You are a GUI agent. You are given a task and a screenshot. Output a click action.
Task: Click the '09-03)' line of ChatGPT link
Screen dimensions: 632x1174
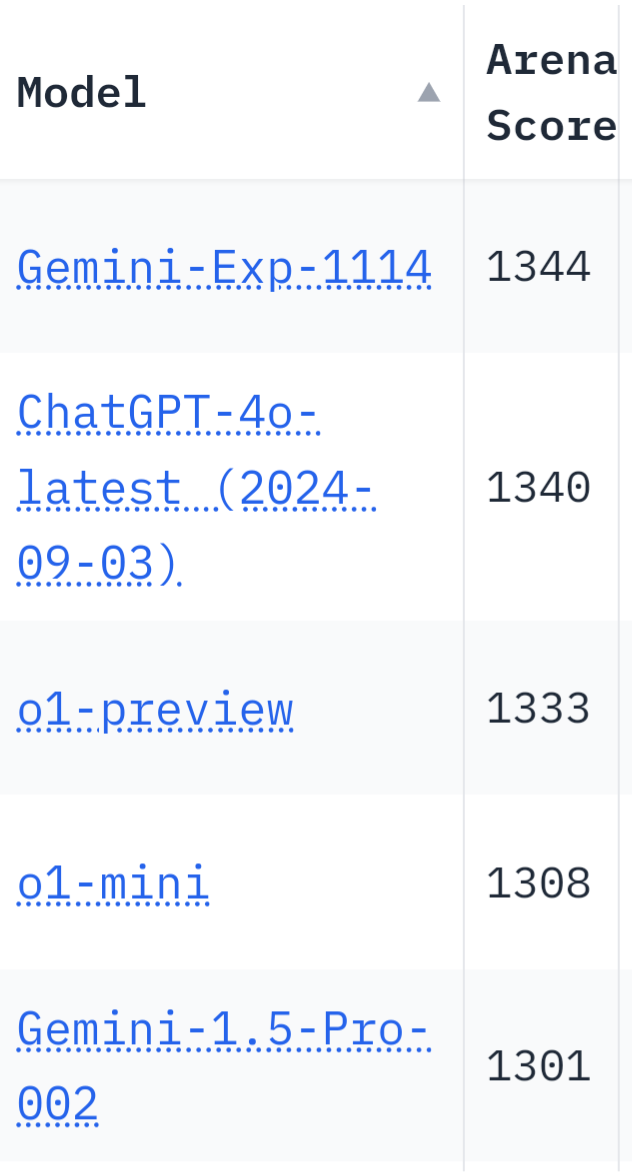point(97,564)
